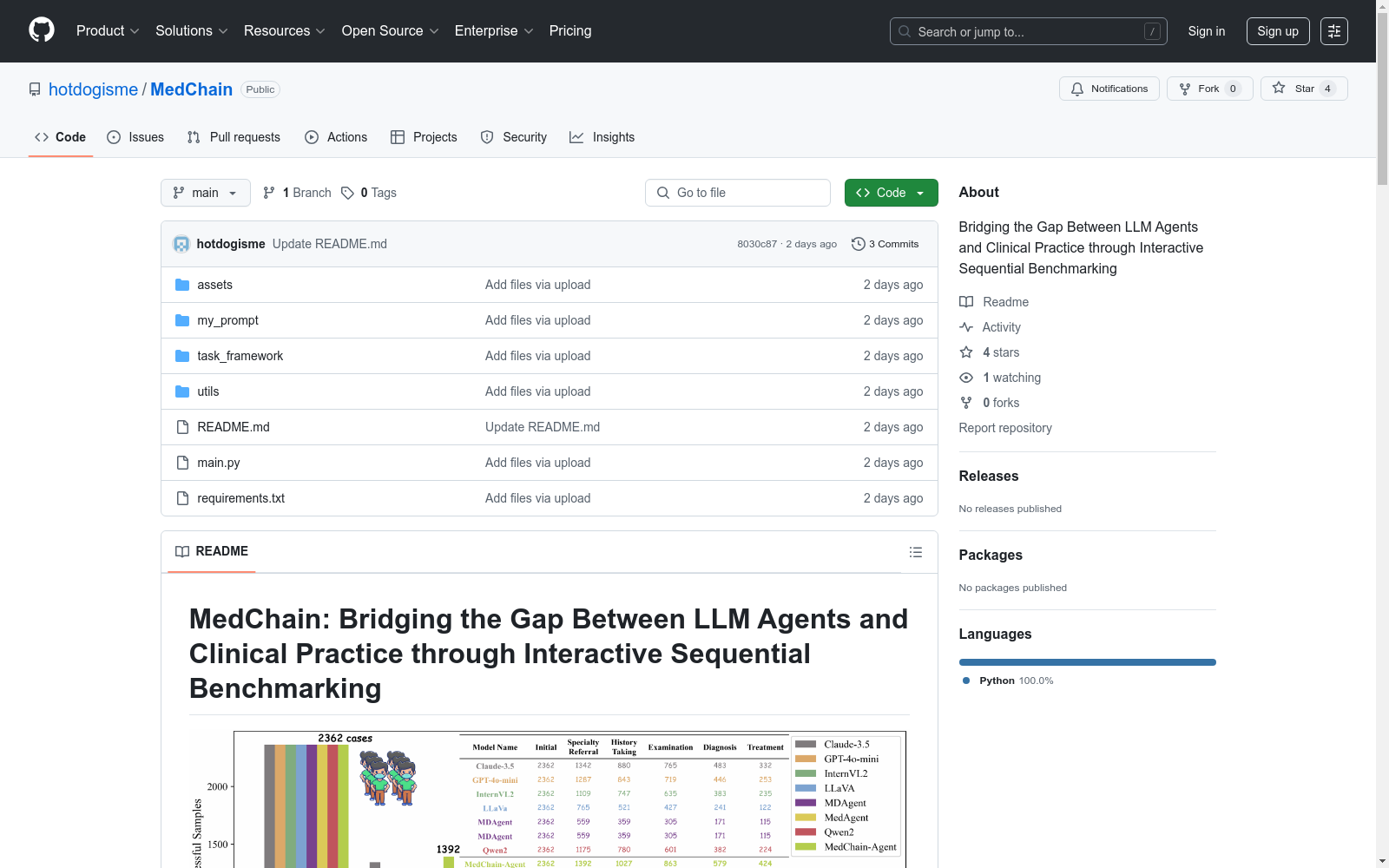Open the task_framework folder name
Viewport: 1389px width, 868px height.
coord(240,356)
